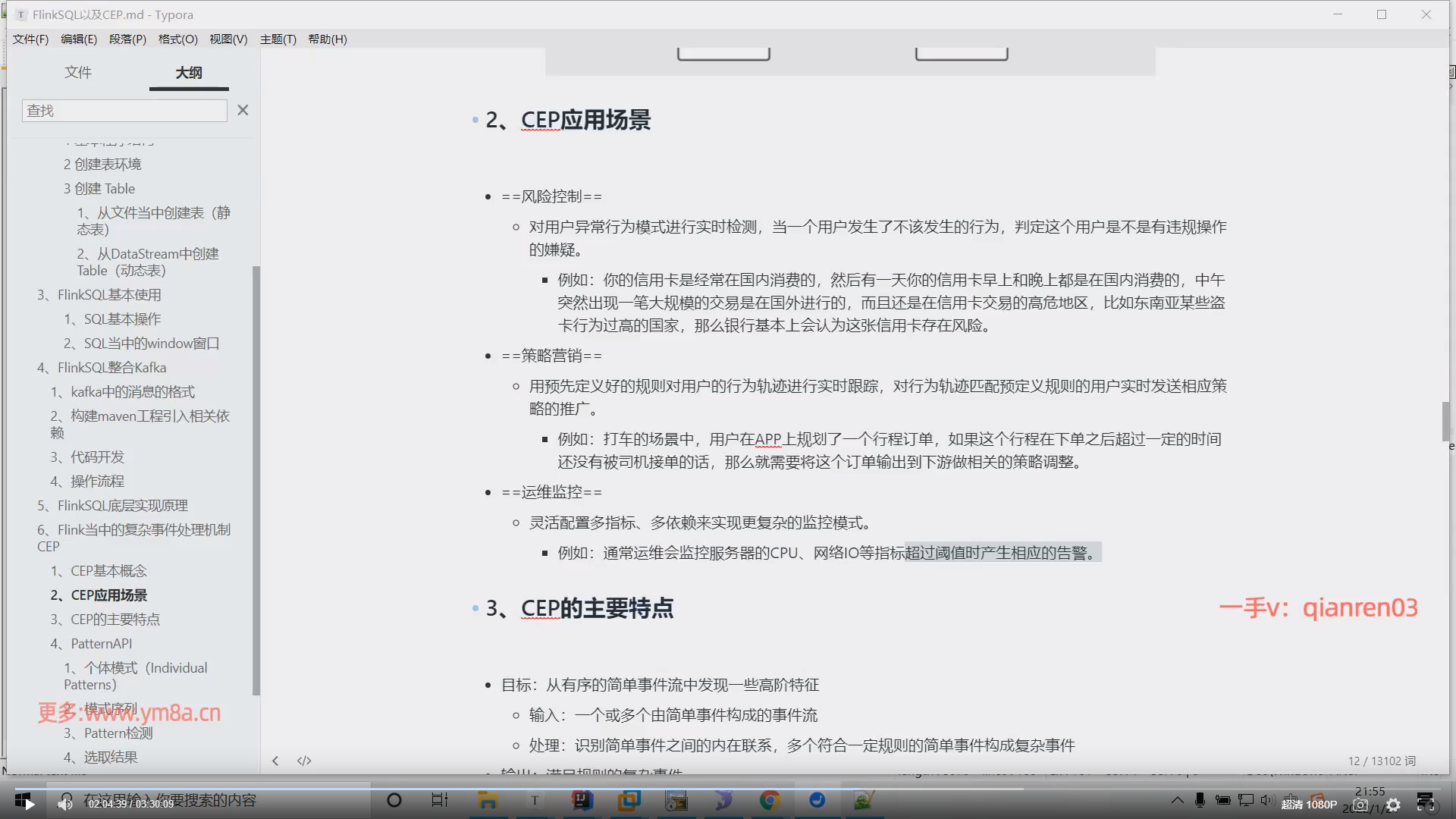Select outline entry 3、CEP的主要特点
The image size is (1456, 819).
pos(105,619)
